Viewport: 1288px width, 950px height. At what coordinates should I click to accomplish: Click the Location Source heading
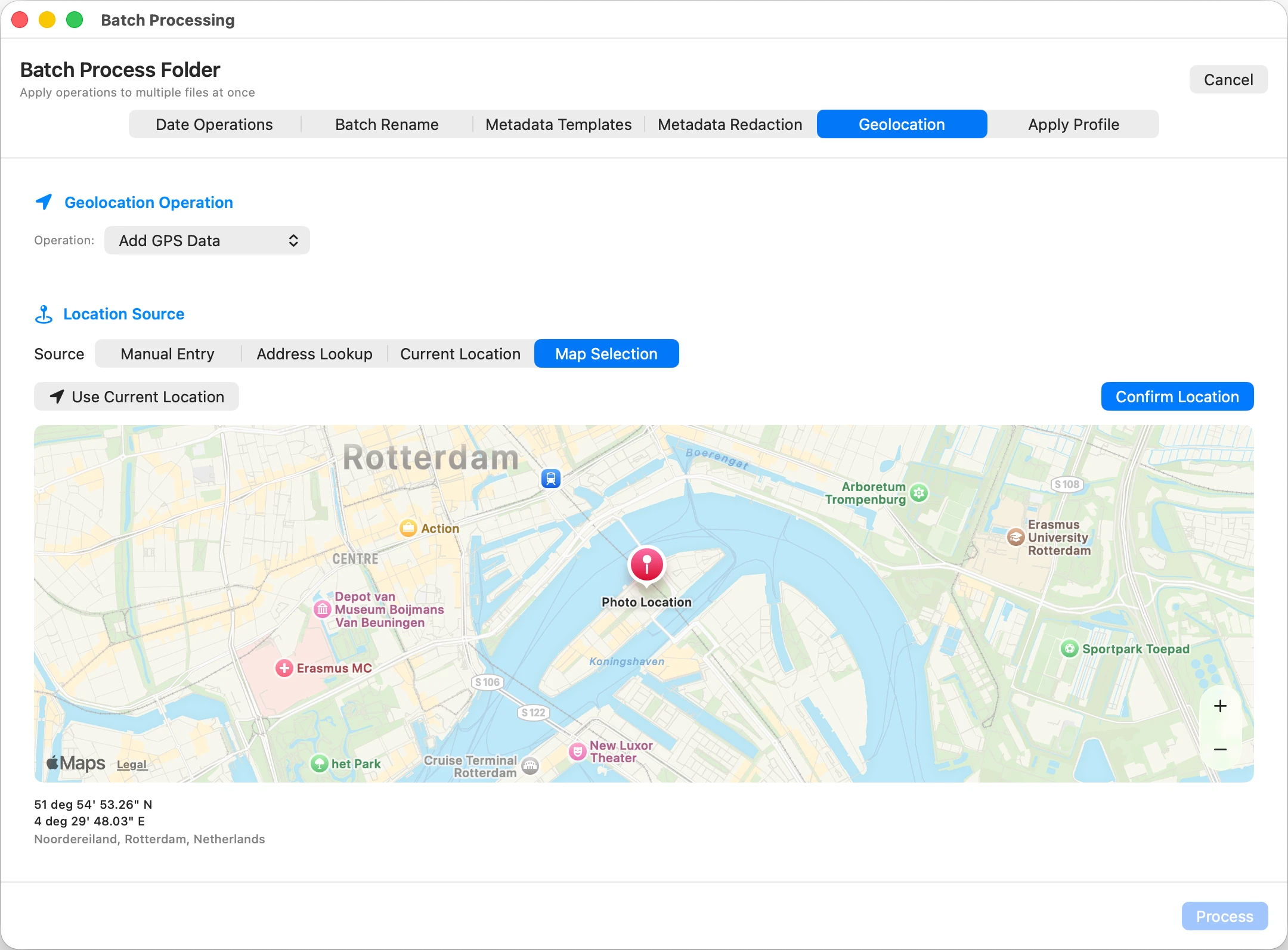[x=124, y=314]
